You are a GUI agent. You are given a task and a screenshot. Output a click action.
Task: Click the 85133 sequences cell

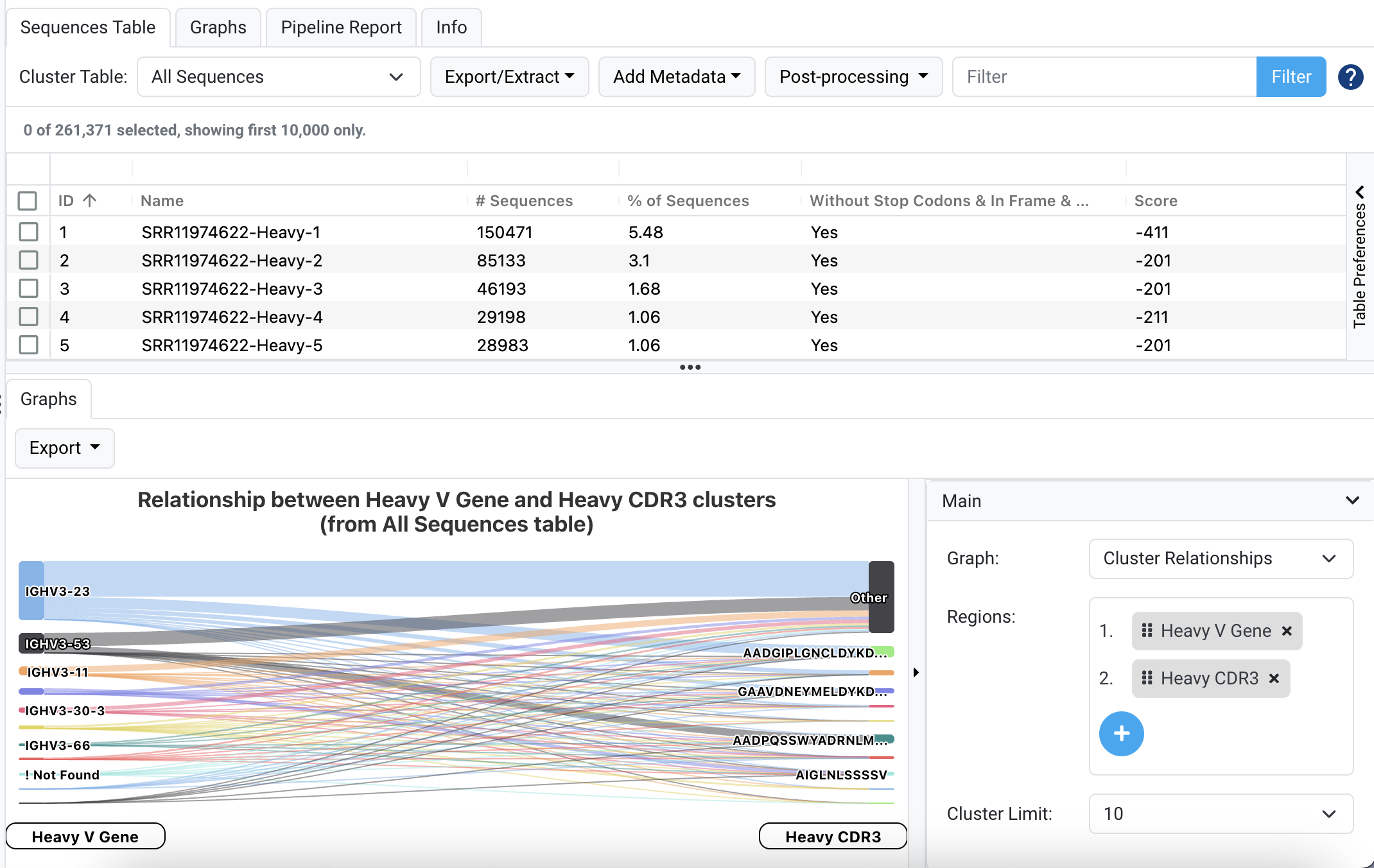[501, 261]
